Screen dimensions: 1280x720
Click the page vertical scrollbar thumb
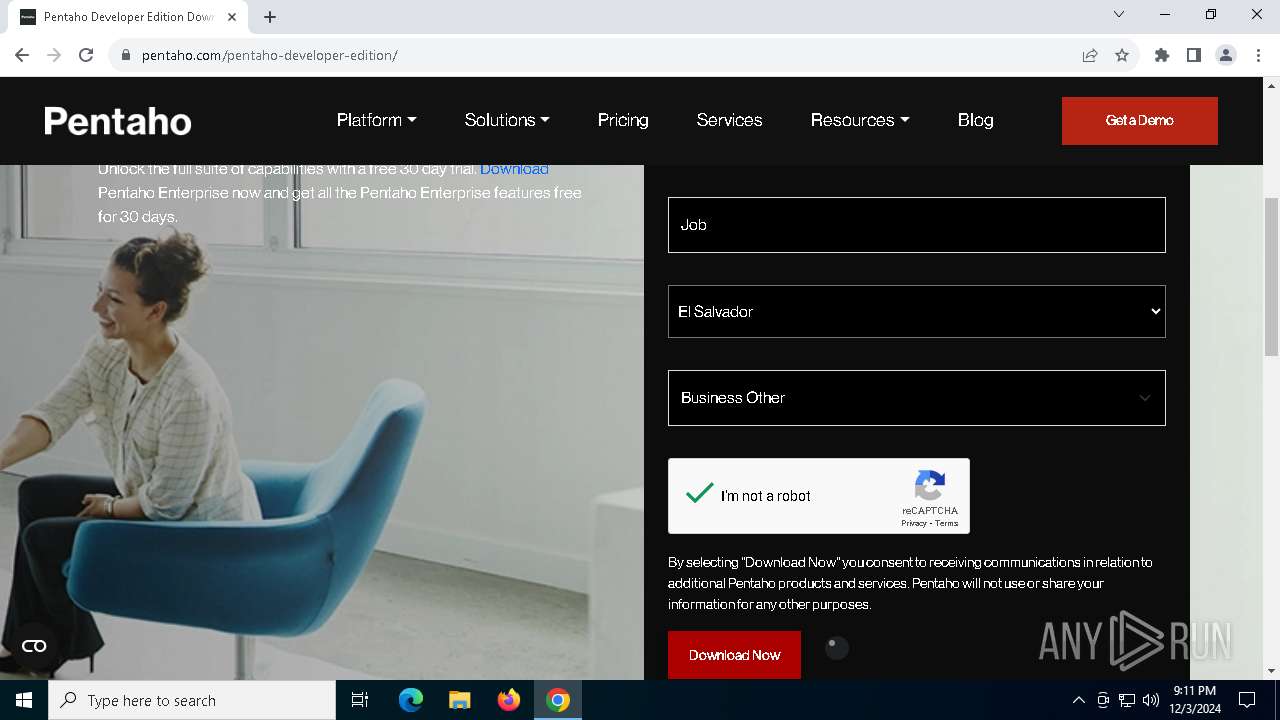(1271, 277)
